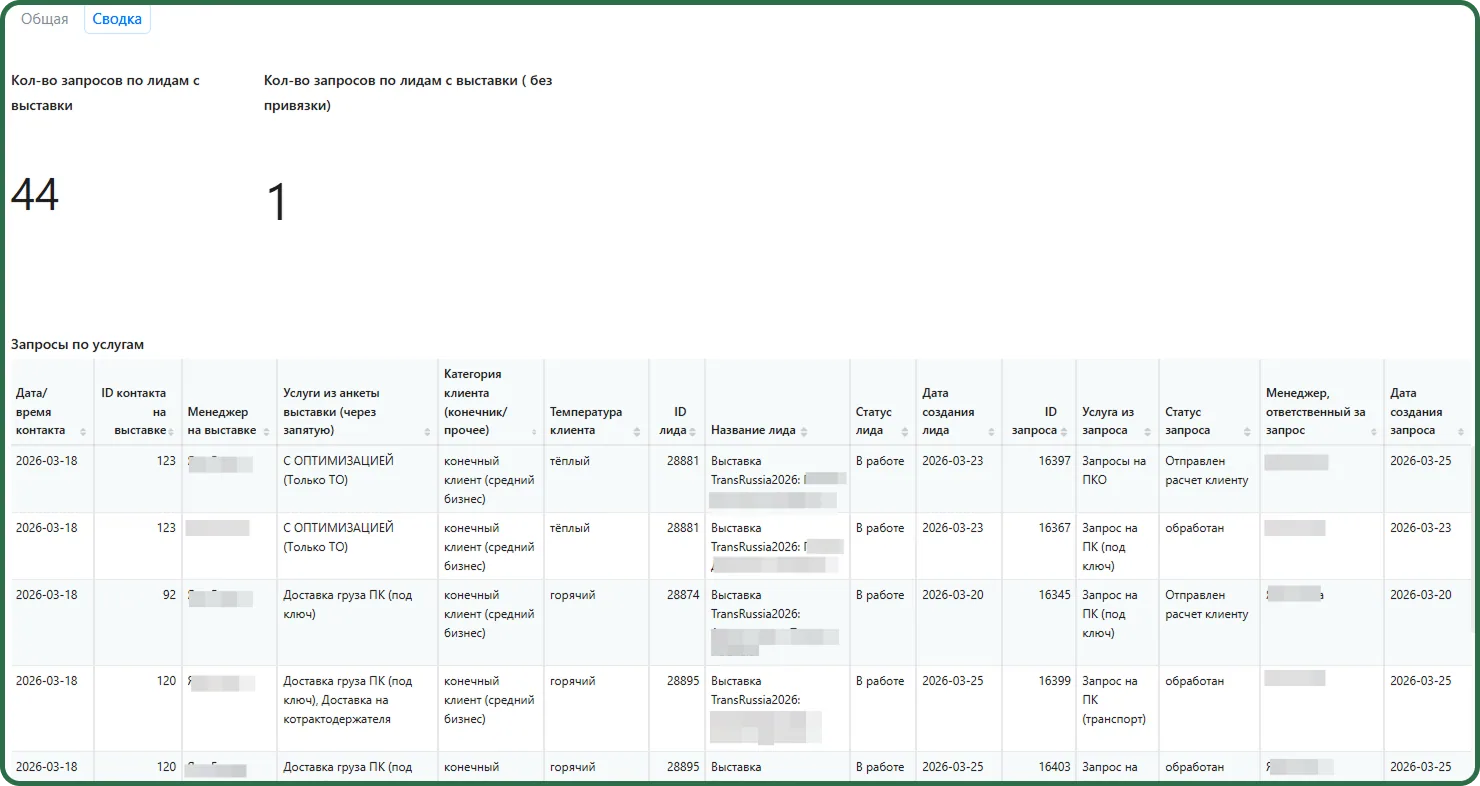
Task: Sort by Услуга из запроса arrows
Action: tap(1148, 431)
